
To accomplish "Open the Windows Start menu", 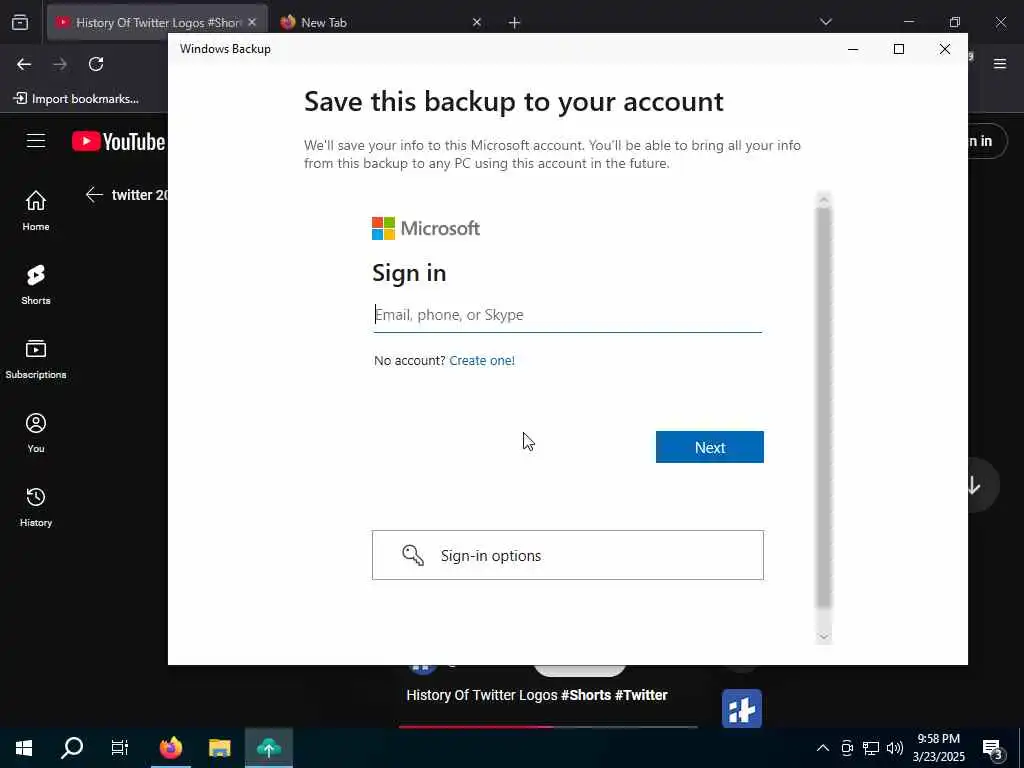I will tap(24, 748).
